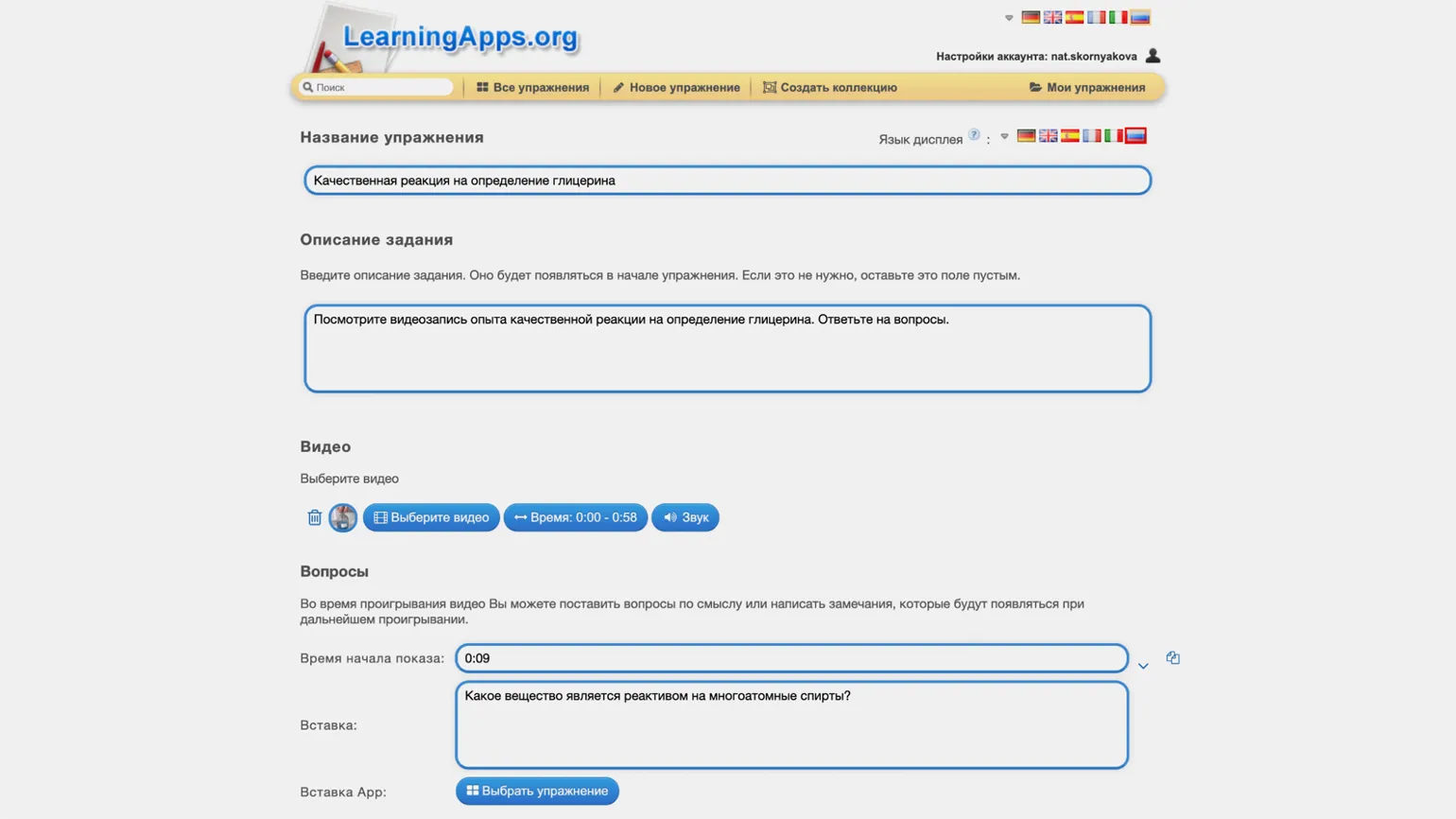Viewport: 1456px width, 819px height.
Task: Click Новое упражнение in navigation bar
Action: click(x=676, y=87)
